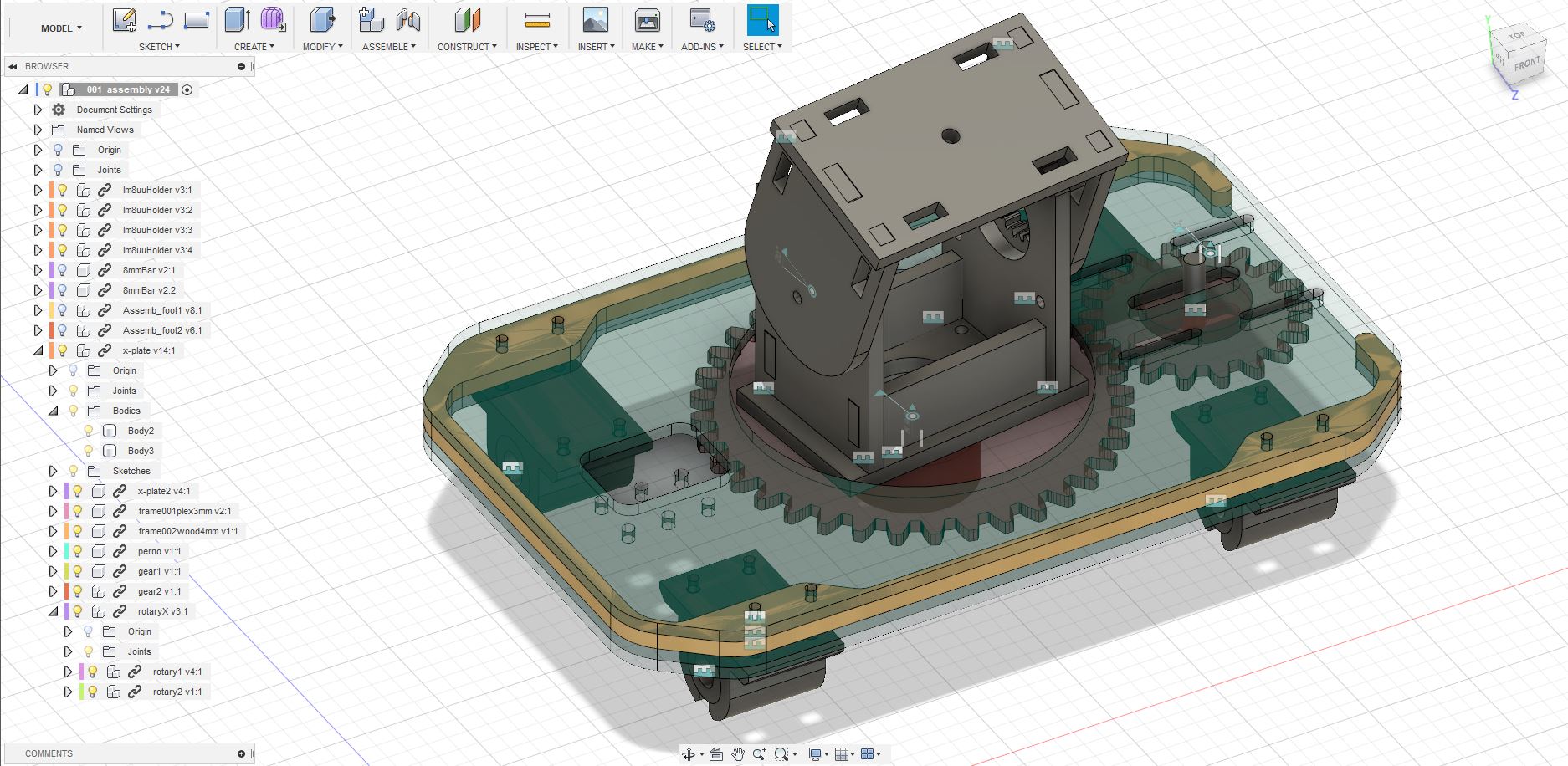Screen dimensions: 1568x766
Task: Hide Body3 using its lightbulb
Action: coord(89,451)
